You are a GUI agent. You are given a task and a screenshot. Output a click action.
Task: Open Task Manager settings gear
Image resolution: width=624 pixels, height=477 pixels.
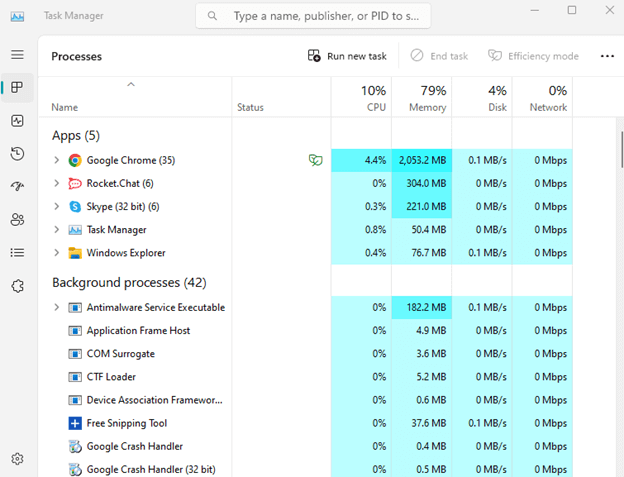(17, 459)
